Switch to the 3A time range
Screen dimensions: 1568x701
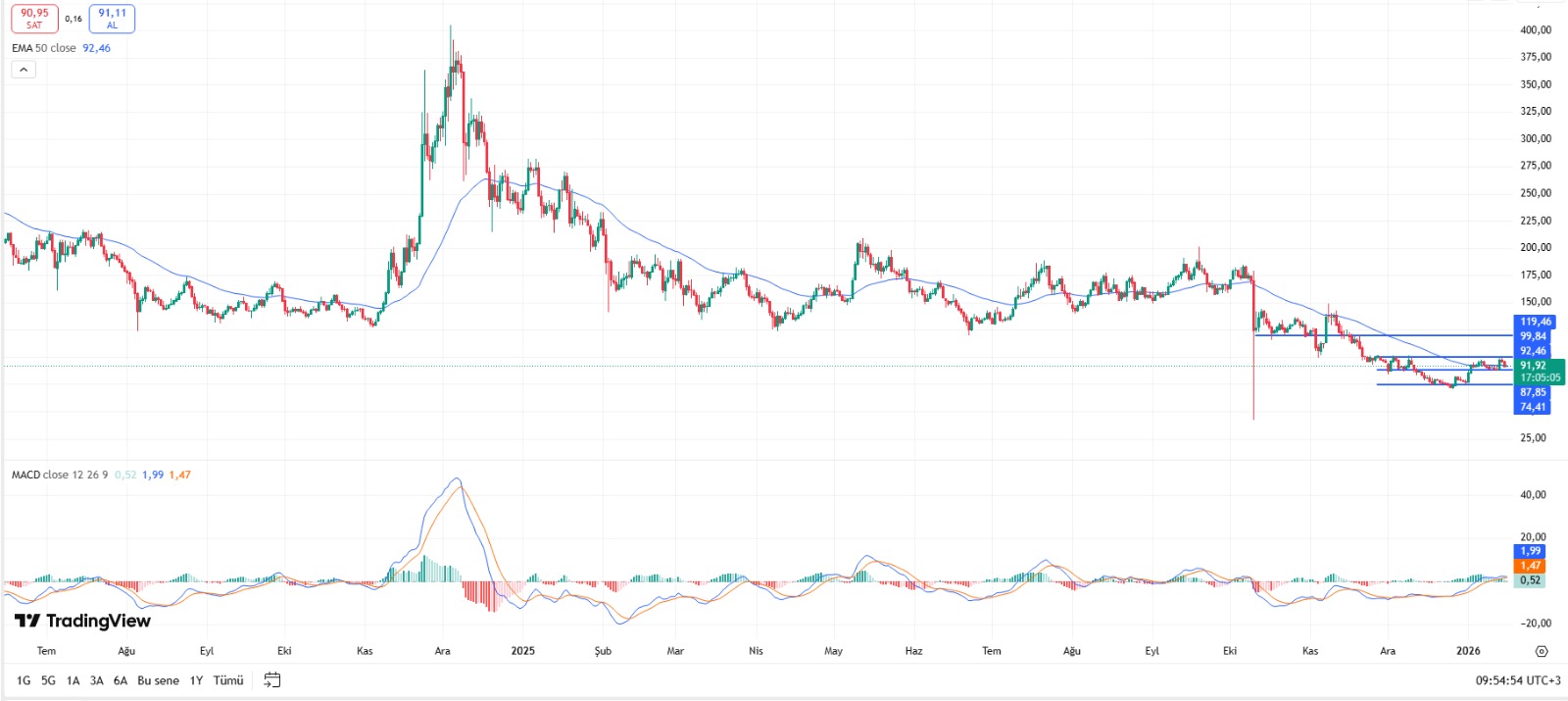pos(96,680)
